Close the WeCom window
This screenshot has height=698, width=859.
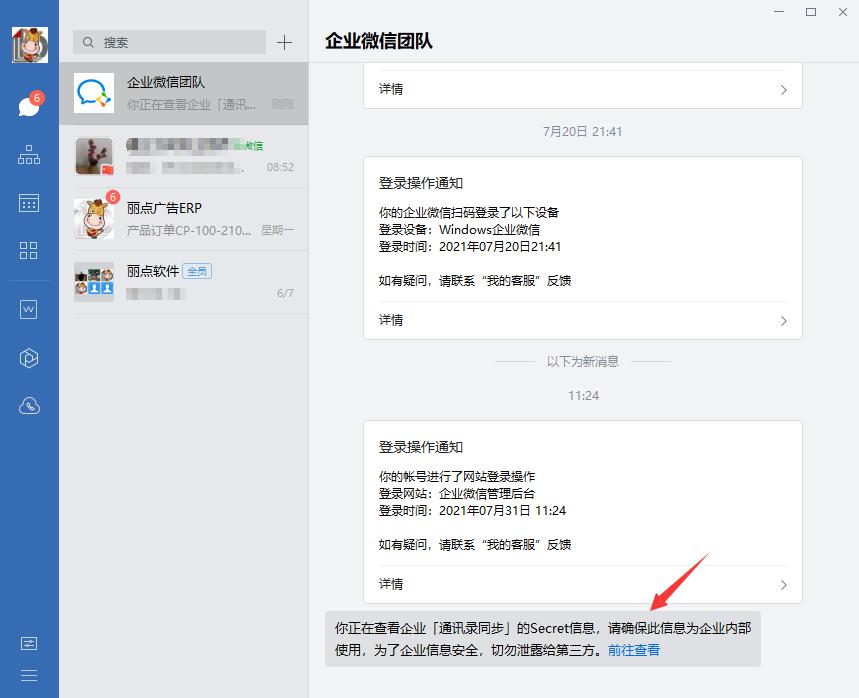point(843,12)
